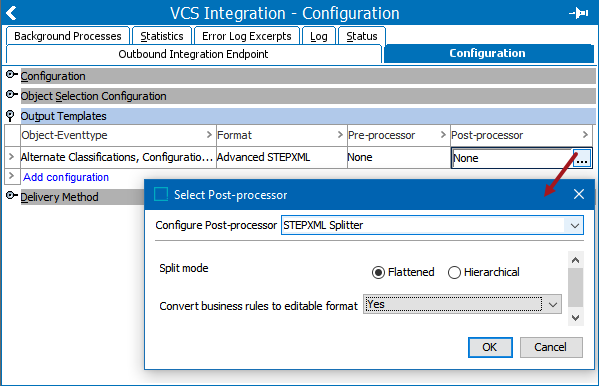The width and height of the screenshot is (599, 386).
Task: Expand the Delivery Method section
Action: 12,195
